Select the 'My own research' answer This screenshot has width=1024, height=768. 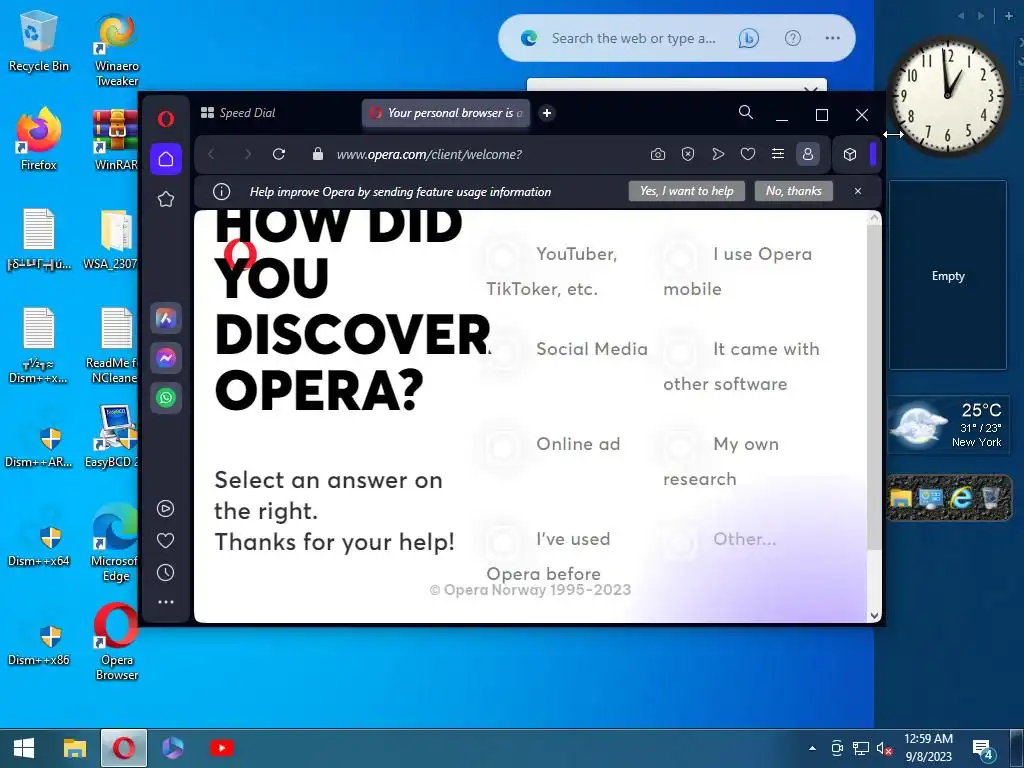(x=722, y=461)
